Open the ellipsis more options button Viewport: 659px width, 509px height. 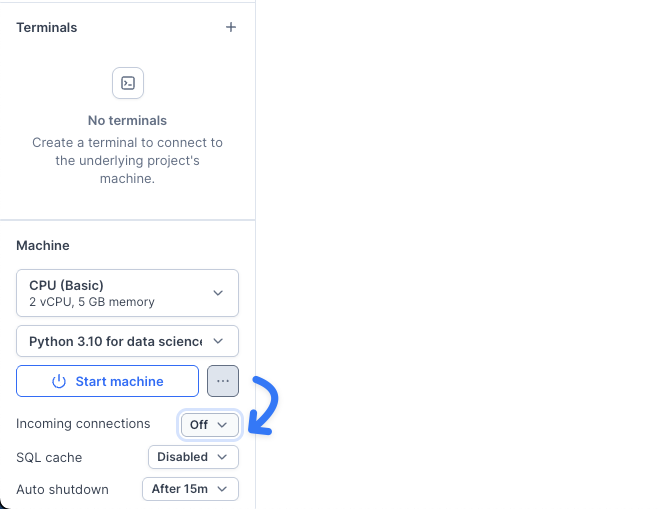click(223, 381)
